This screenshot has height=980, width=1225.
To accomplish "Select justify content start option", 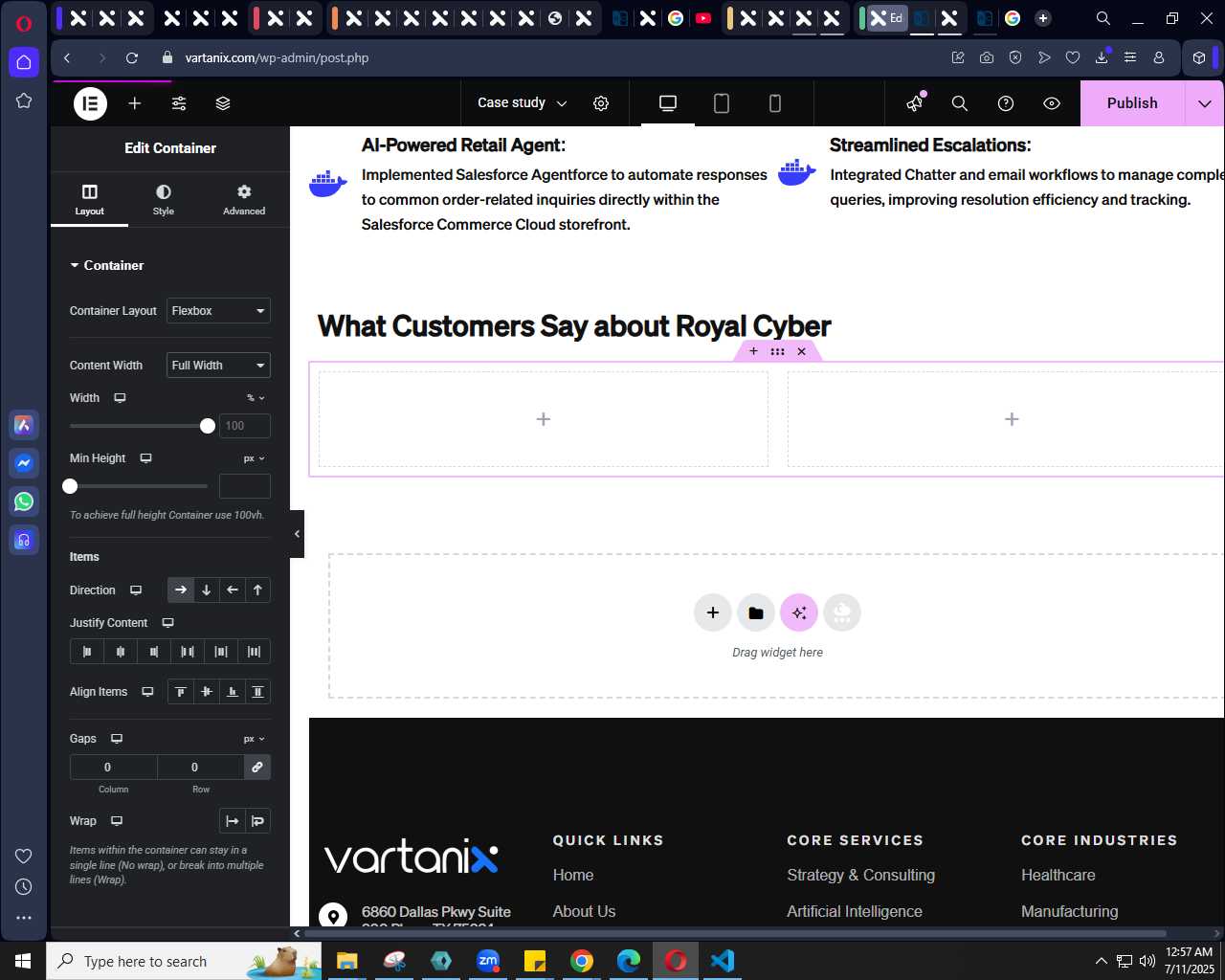I will click(x=87, y=652).
